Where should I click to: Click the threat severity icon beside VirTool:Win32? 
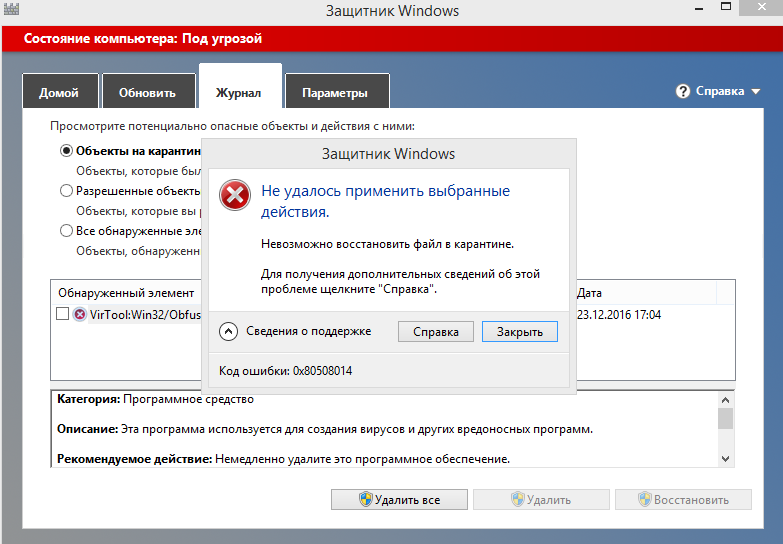click(79, 314)
